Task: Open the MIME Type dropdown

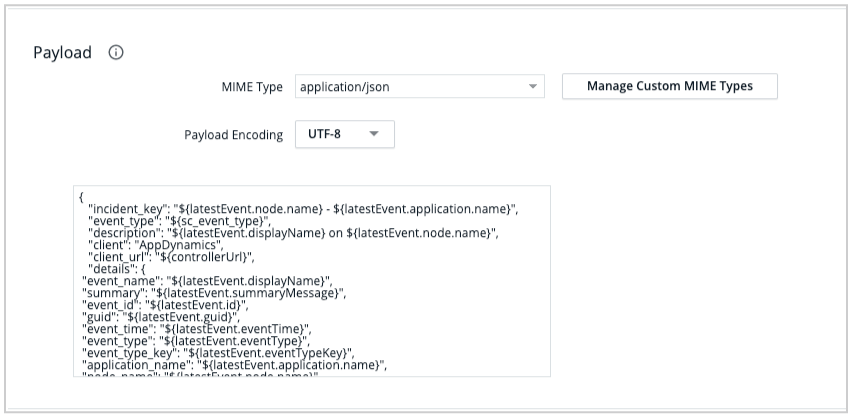Action: pyautogui.click(x=419, y=86)
